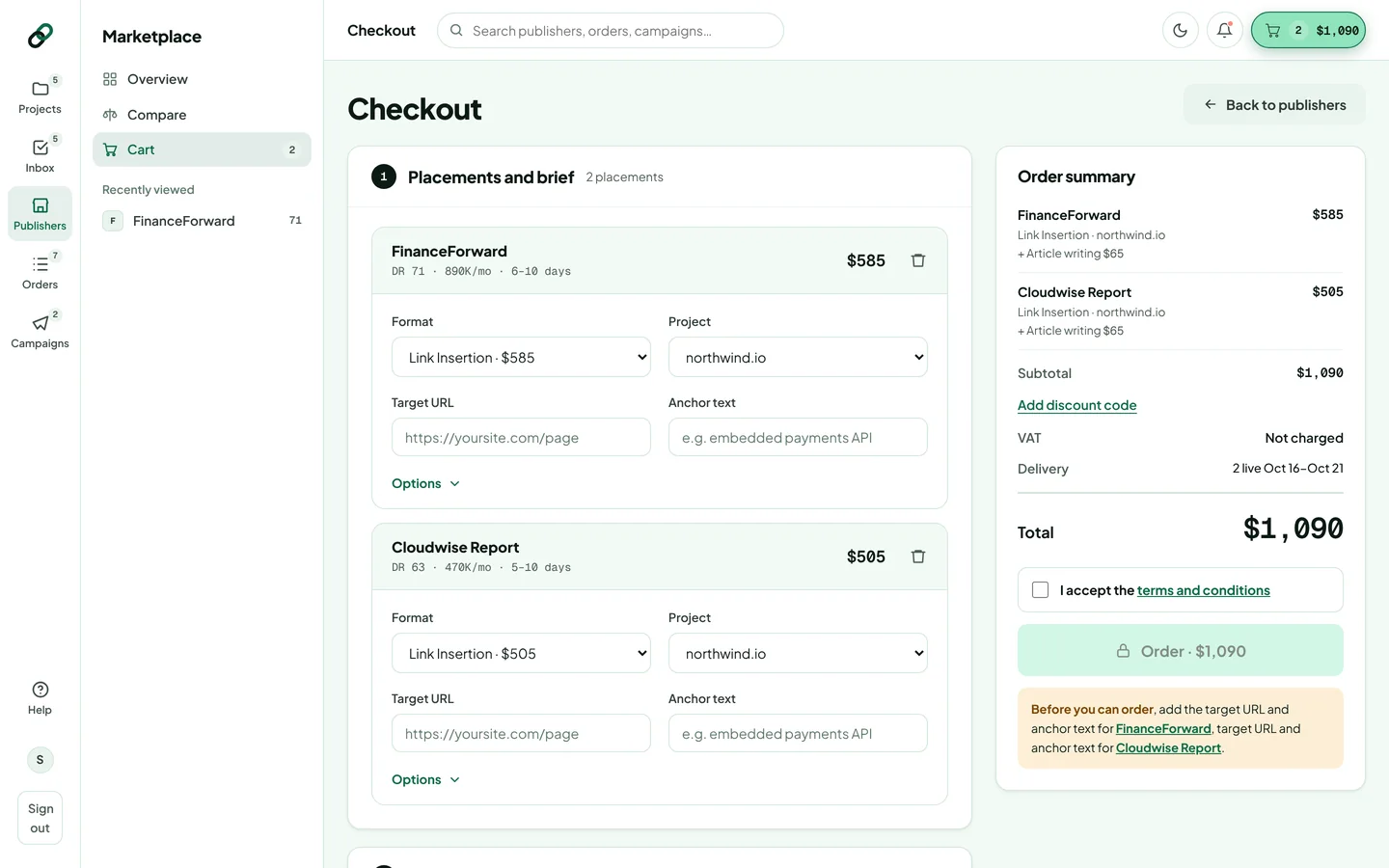This screenshot has height=868, width=1389.
Task: Click the link-shaped app logo
Action: 40,36
